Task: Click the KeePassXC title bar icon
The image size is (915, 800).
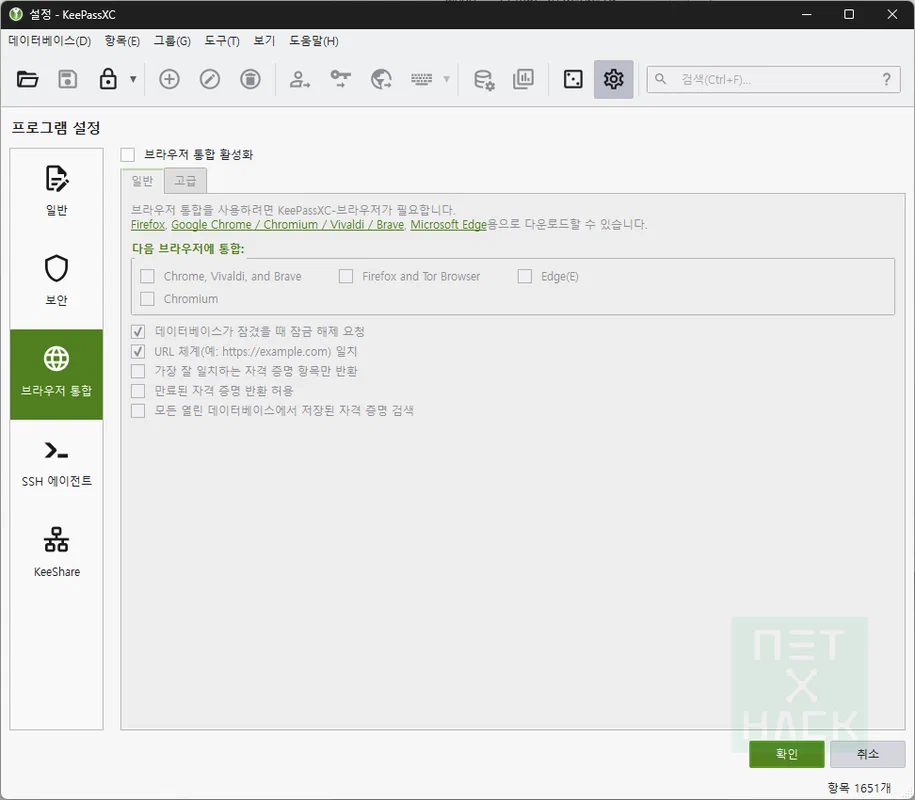Action: pyautogui.click(x=16, y=14)
